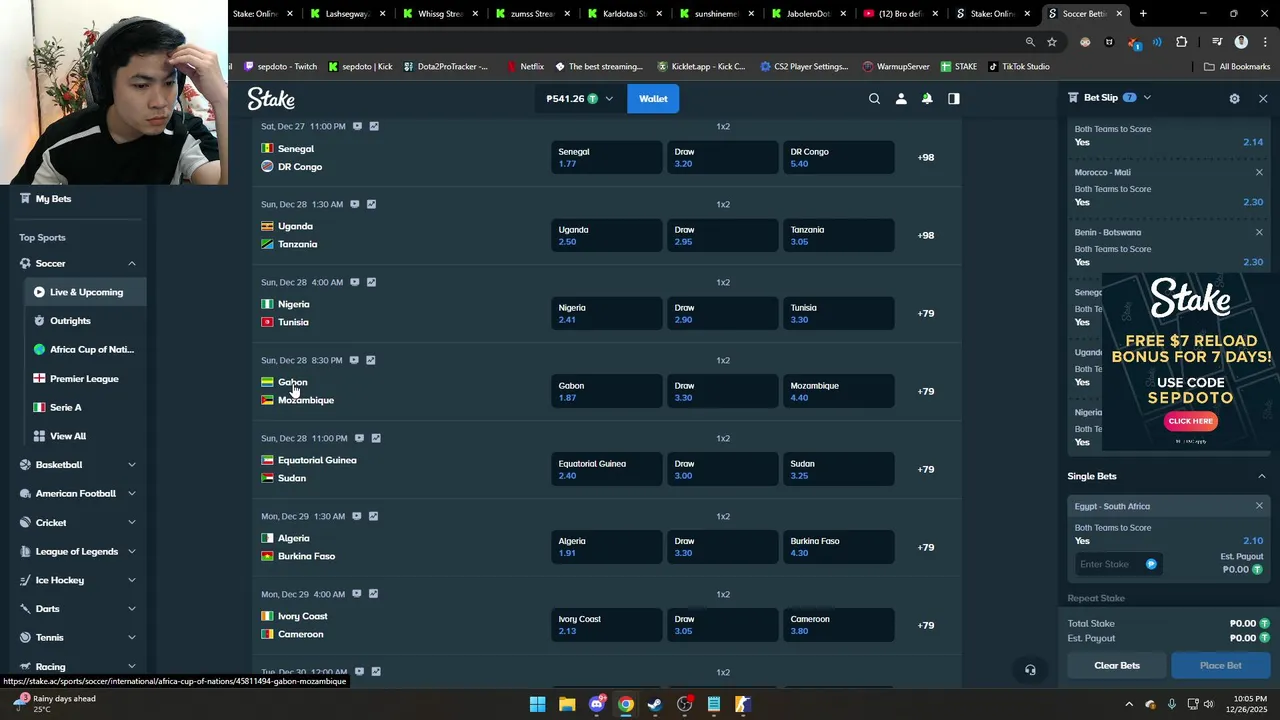This screenshot has height=720, width=1280.
Task: Collapse the Single Bets section
Action: pos(1261,476)
